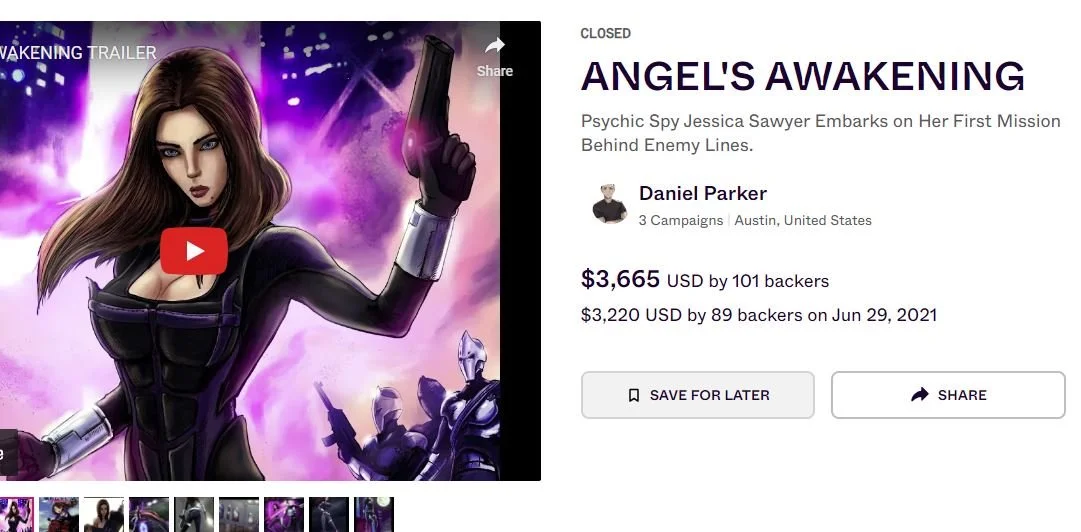Select the third thumbnail with white background
This screenshot has width=1081, height=532.
(103, 515)
